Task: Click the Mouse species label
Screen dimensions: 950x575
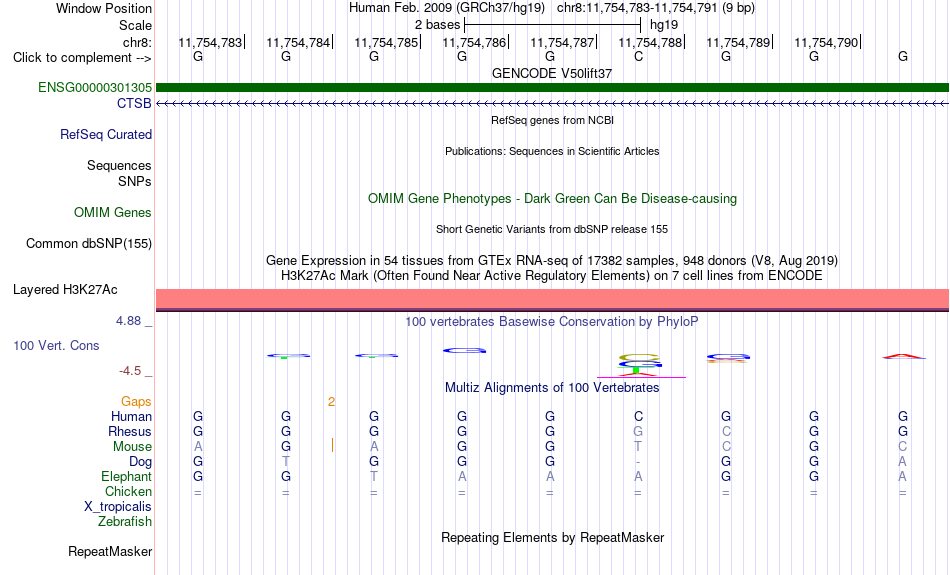Action: [x=132, y=447]
